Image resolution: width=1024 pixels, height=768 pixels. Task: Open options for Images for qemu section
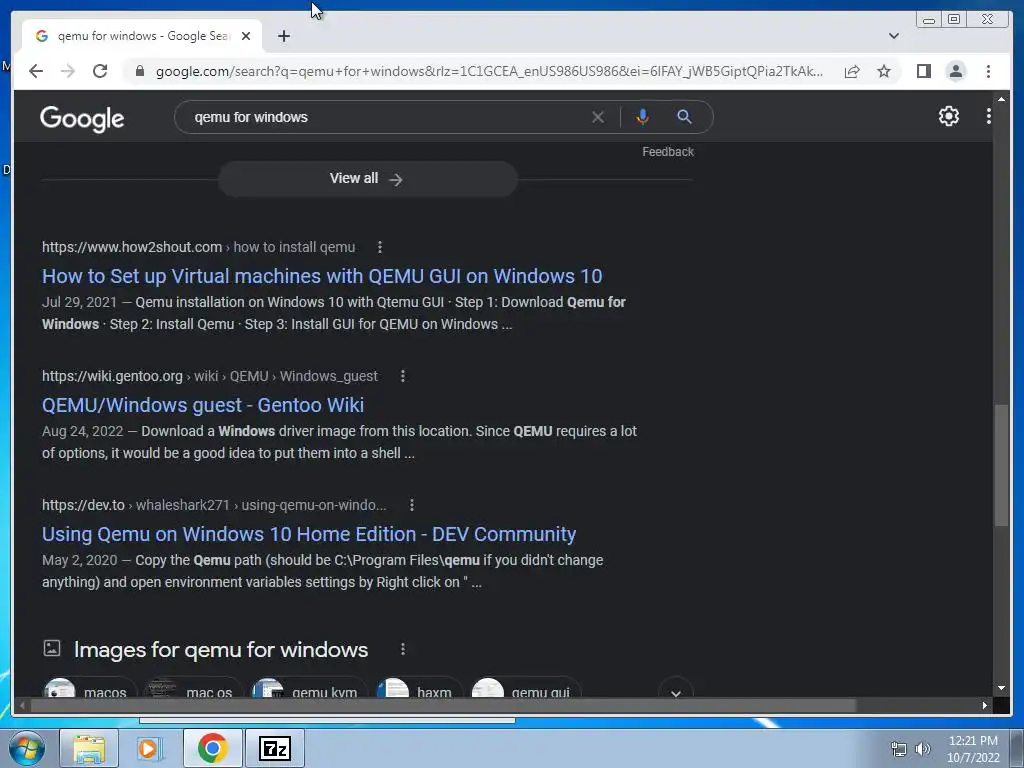(x=403, y=648)
